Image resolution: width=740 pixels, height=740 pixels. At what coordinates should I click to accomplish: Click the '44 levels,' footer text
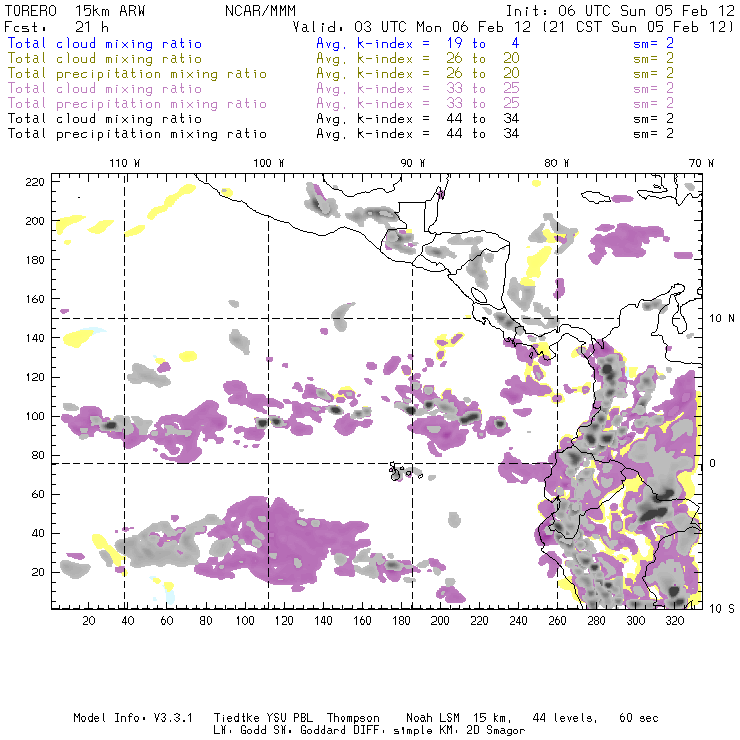point(565,718)
